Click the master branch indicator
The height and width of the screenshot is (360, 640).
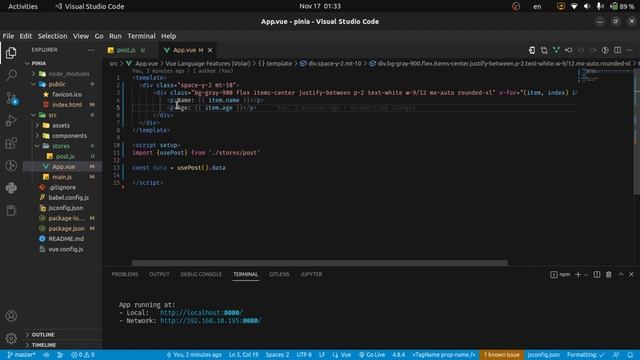pos(21,355)
